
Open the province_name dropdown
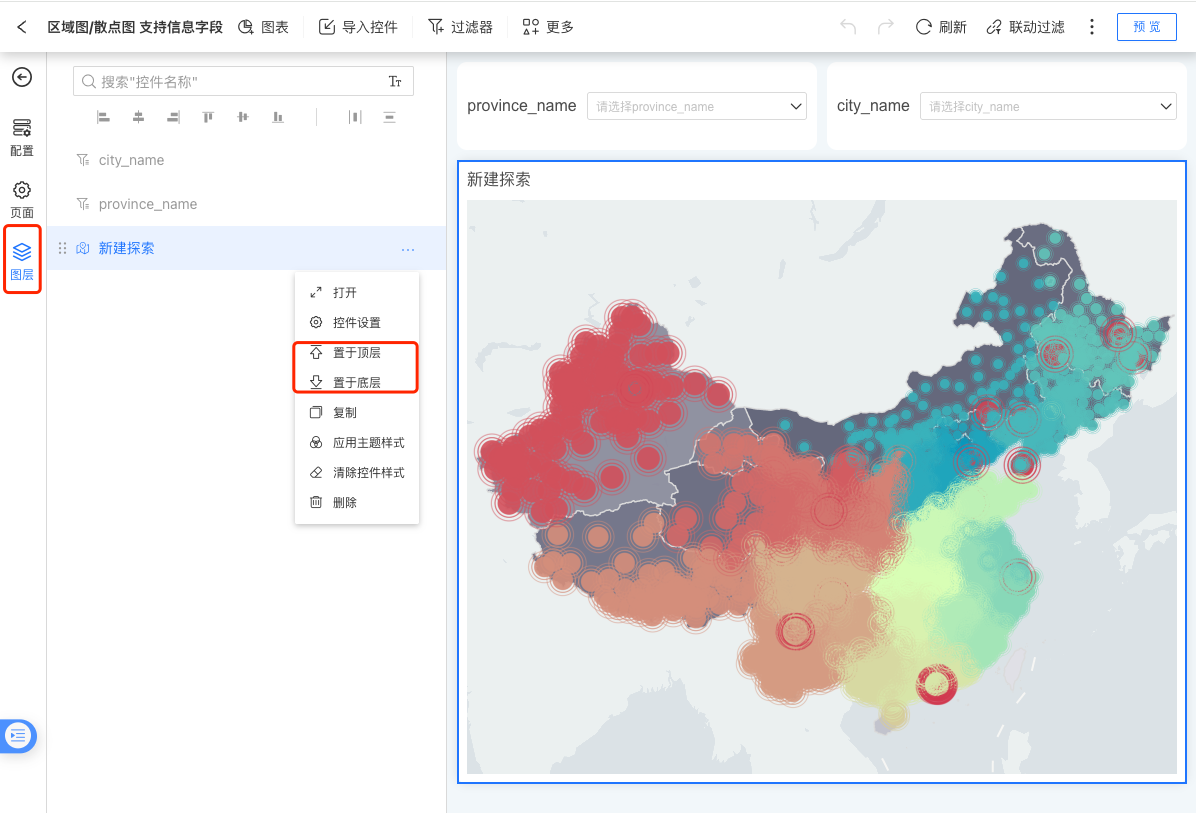click(696, 106)
